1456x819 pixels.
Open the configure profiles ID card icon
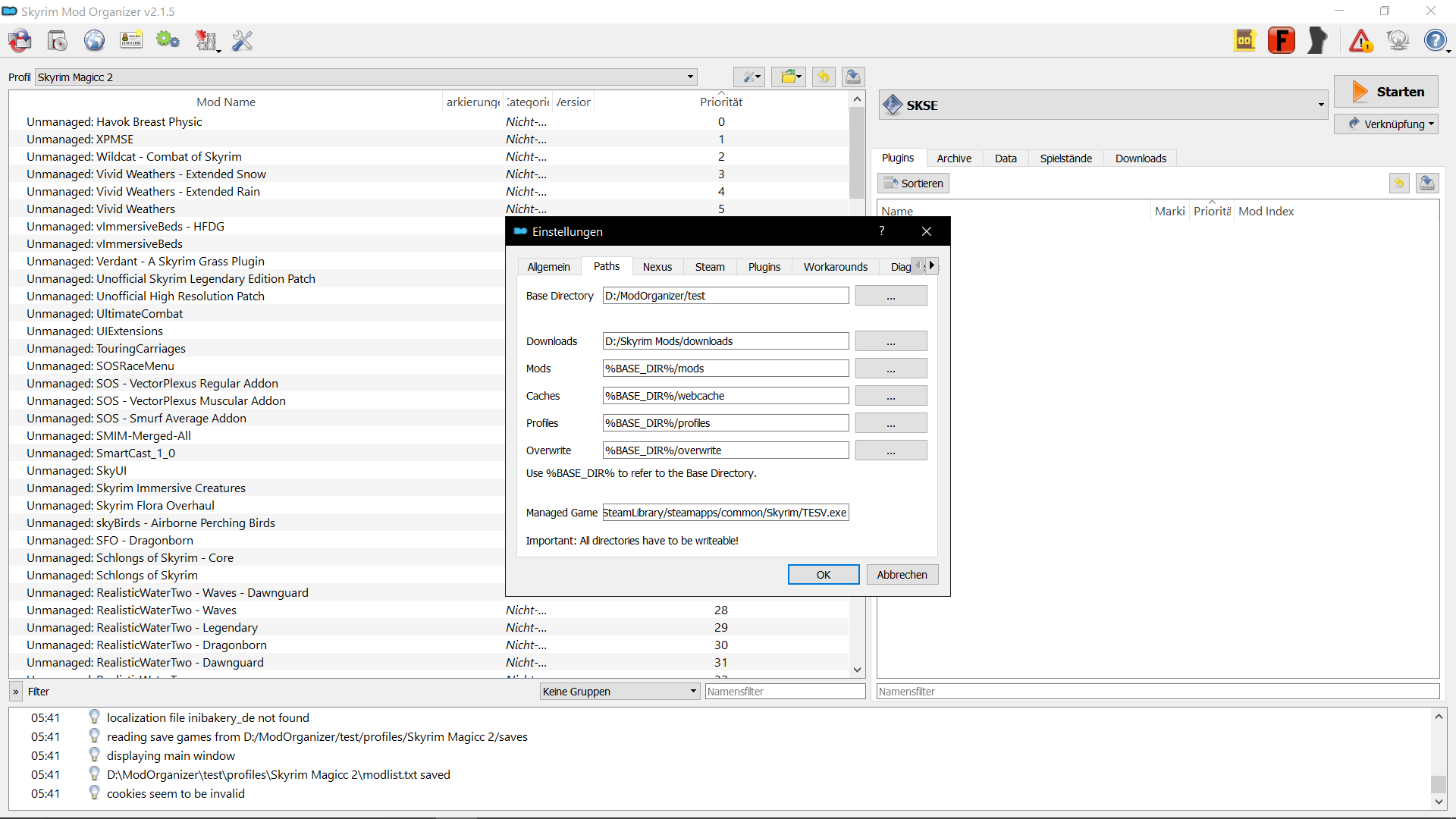[131, 40]
